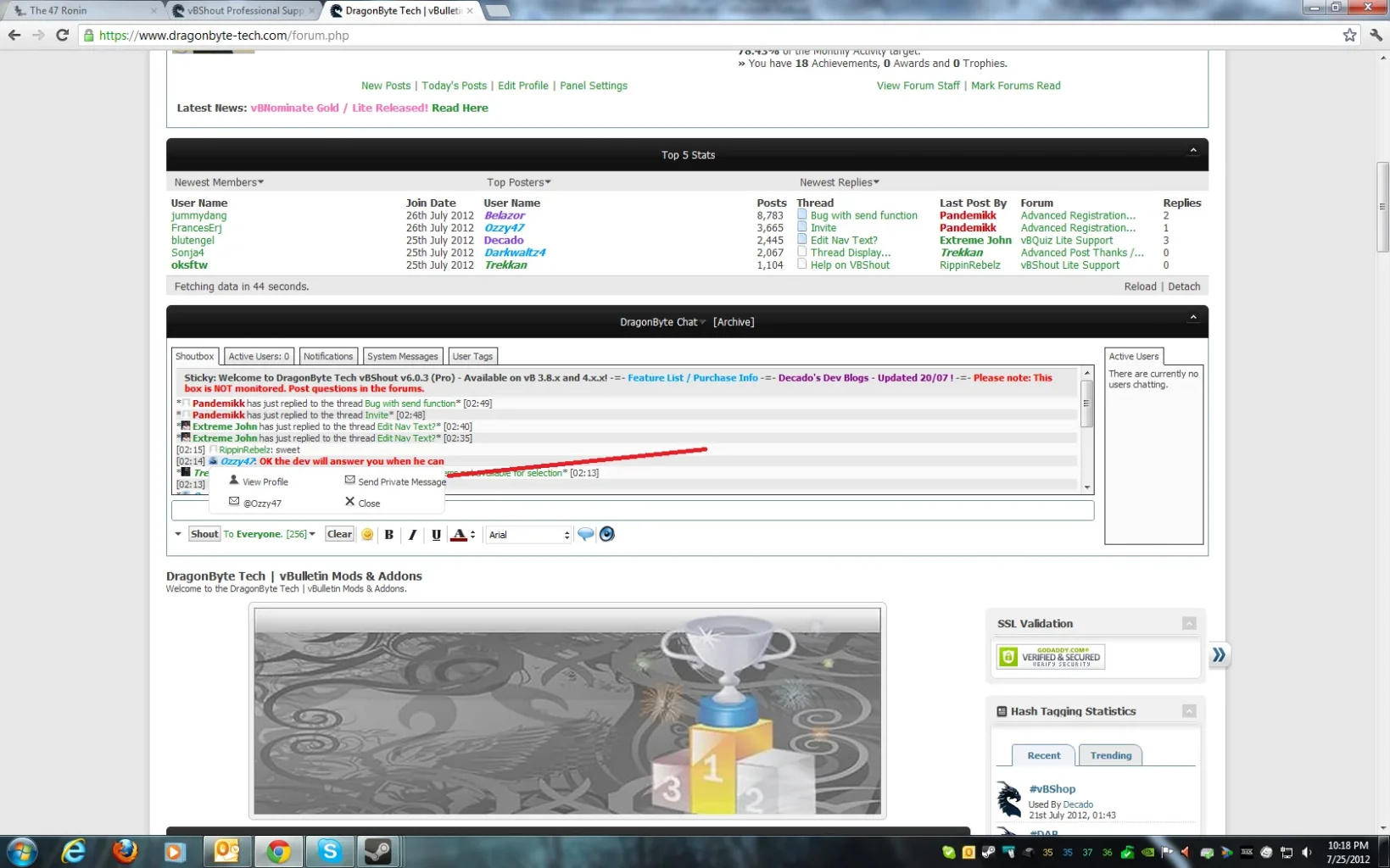Click the Shout button

pos(204,534)
